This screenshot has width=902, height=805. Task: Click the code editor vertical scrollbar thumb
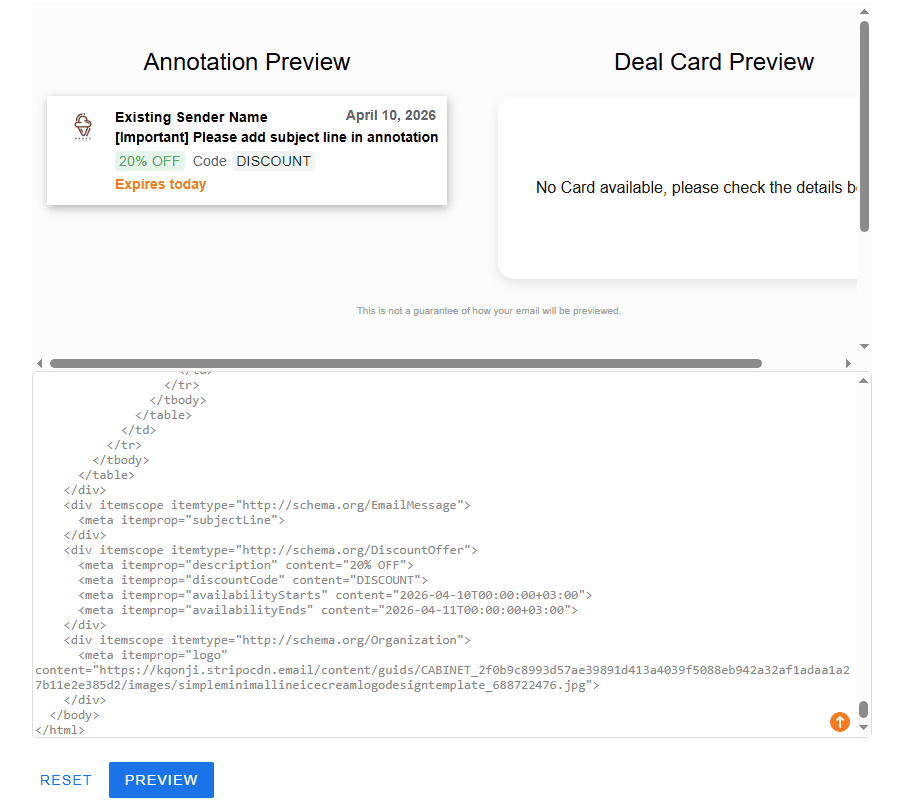(x=864, y=709)
